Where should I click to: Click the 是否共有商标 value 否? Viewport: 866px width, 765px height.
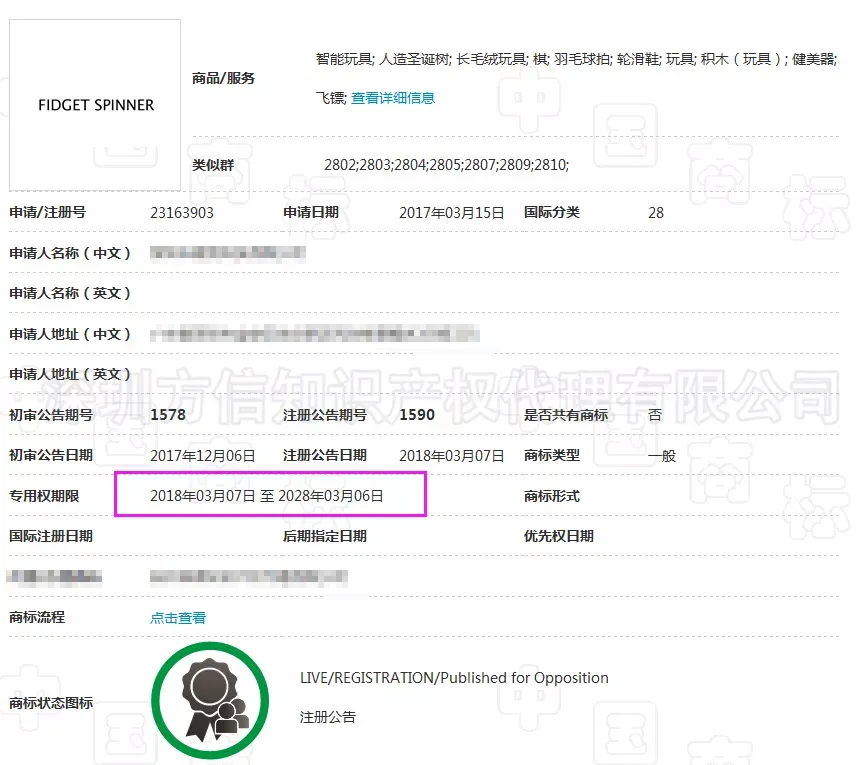tap(655, 415)
